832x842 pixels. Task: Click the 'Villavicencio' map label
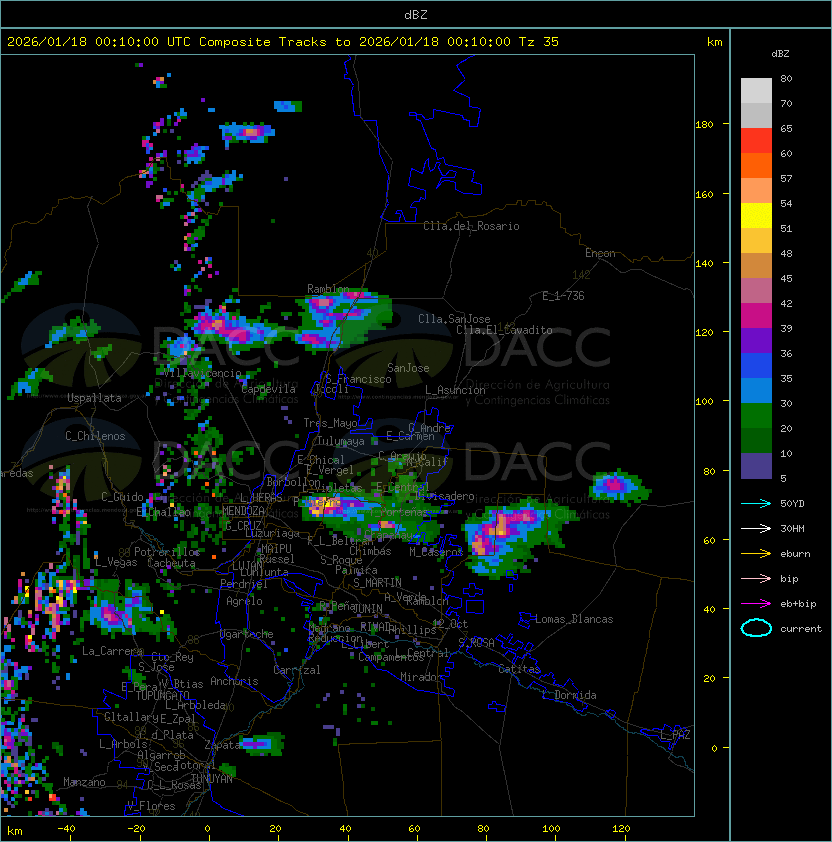202,373
